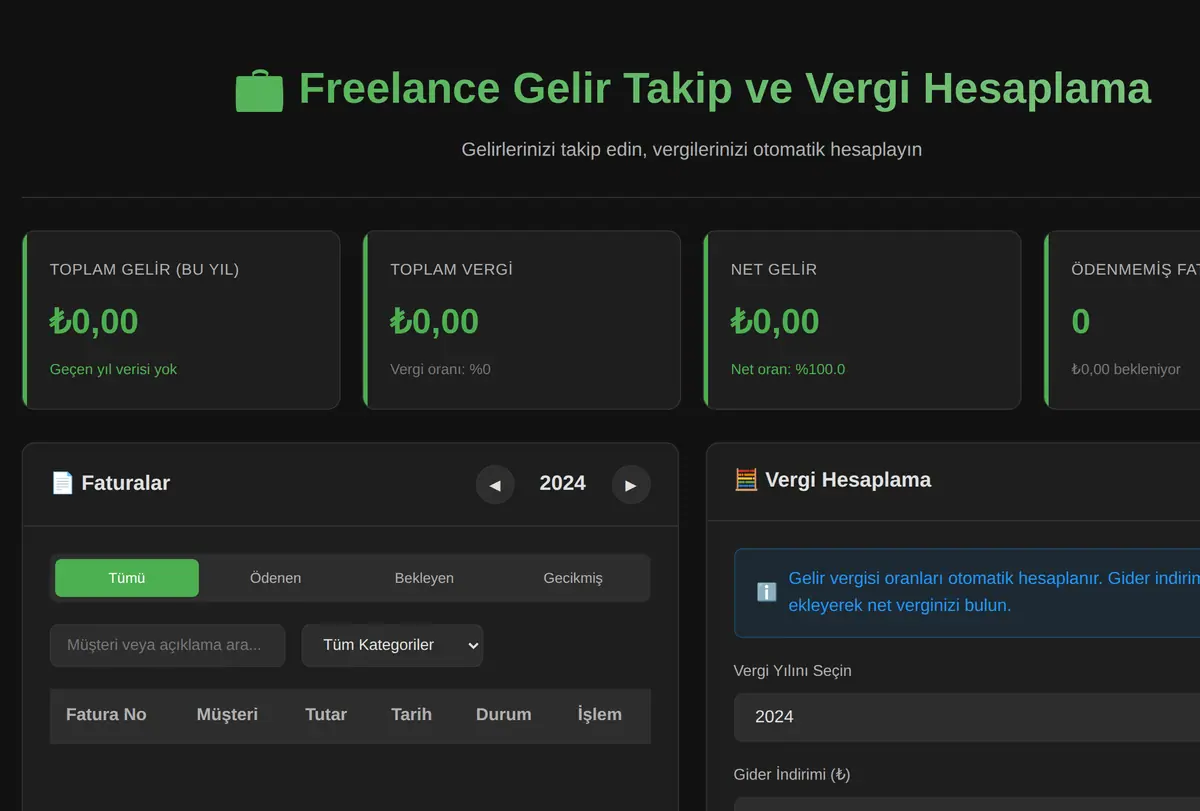Switch to the Gecikmiş filter tab

[573, 578]
